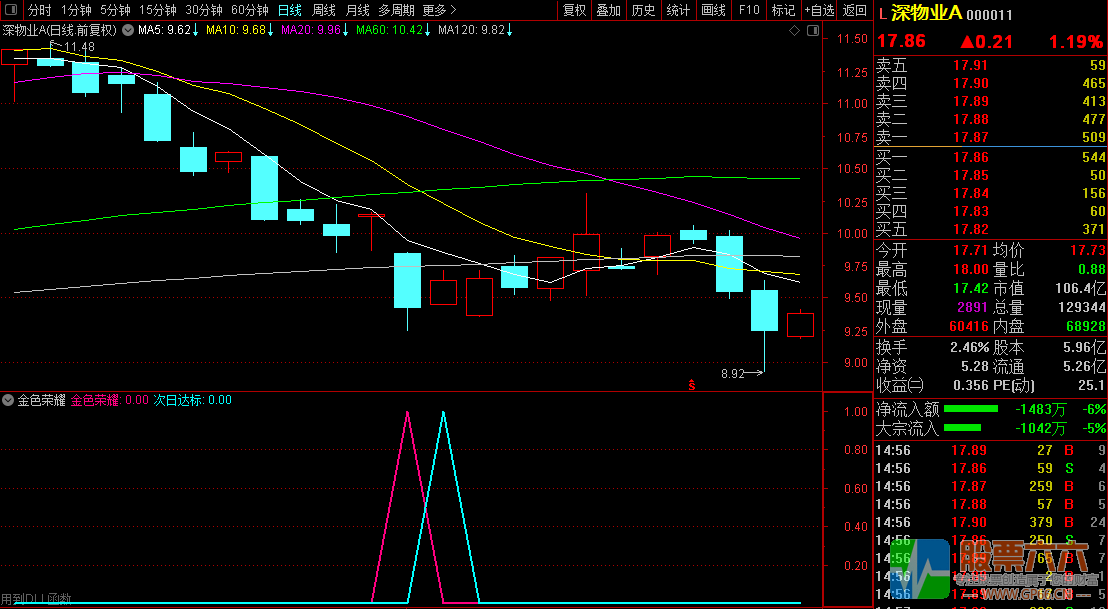Viewport: 1108px width, 609px height.
Task: Switch to the 分时 chart tab
Action: 38,10
